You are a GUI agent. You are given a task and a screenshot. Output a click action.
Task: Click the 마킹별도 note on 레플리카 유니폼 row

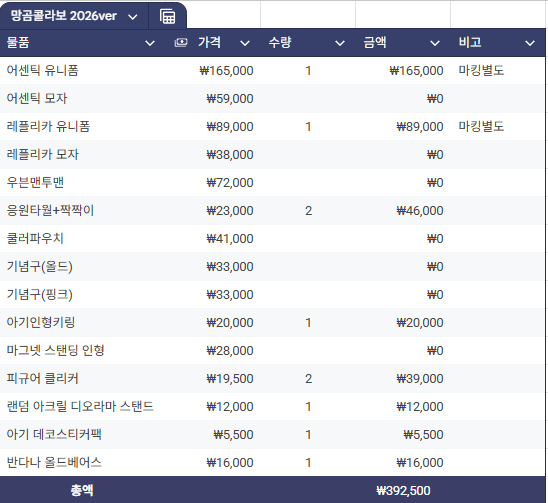tap(481, 127)
